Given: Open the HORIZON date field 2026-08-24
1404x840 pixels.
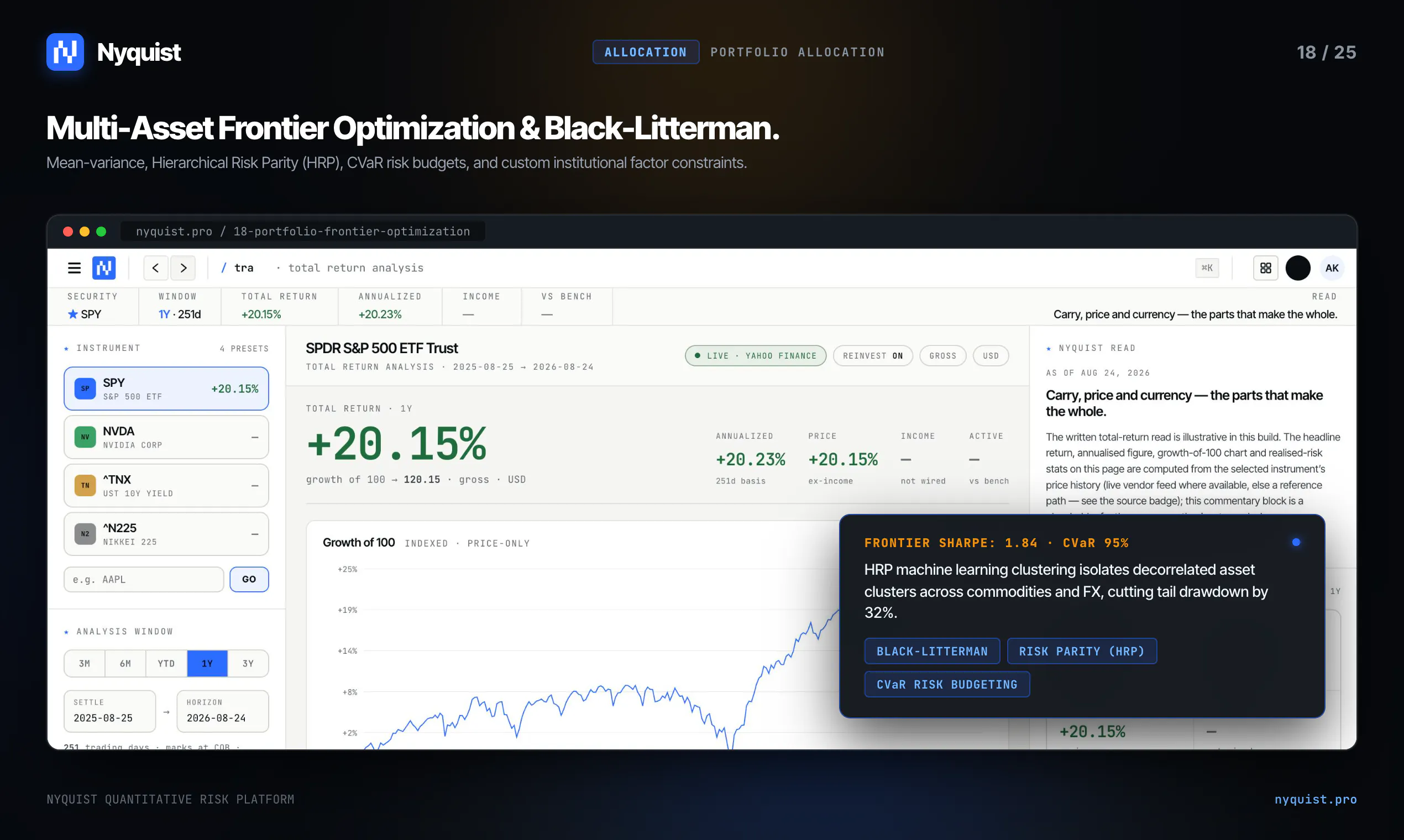Looking at the screenshot, I should pos(223,711).
